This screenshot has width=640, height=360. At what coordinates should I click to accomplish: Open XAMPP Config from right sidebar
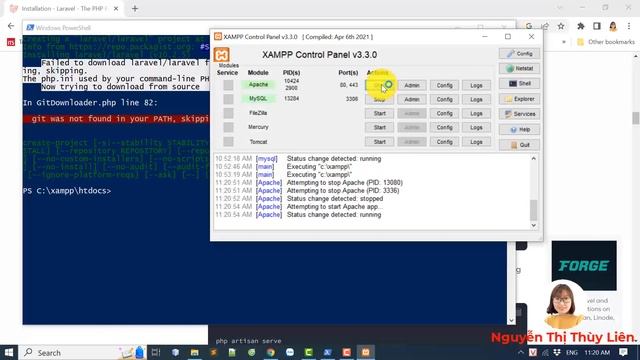519,53
